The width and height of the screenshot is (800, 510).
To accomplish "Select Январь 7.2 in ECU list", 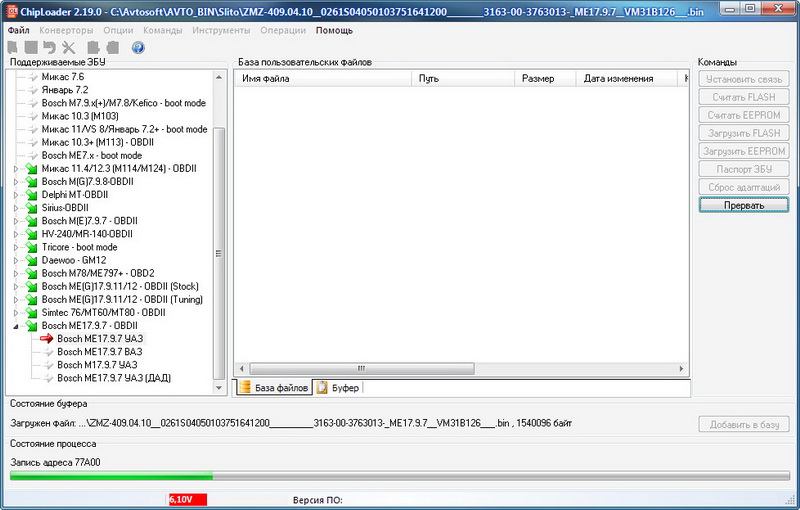I will click(x=64, y=90).
